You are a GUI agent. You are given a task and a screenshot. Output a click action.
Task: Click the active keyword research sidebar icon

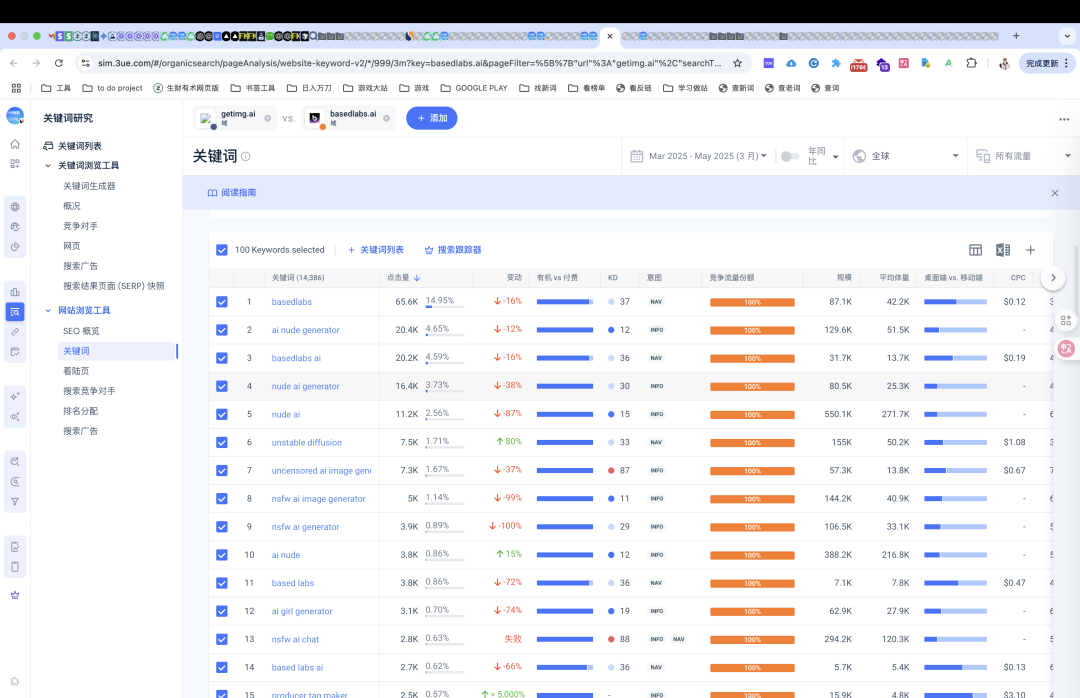(x=15, y=312)
